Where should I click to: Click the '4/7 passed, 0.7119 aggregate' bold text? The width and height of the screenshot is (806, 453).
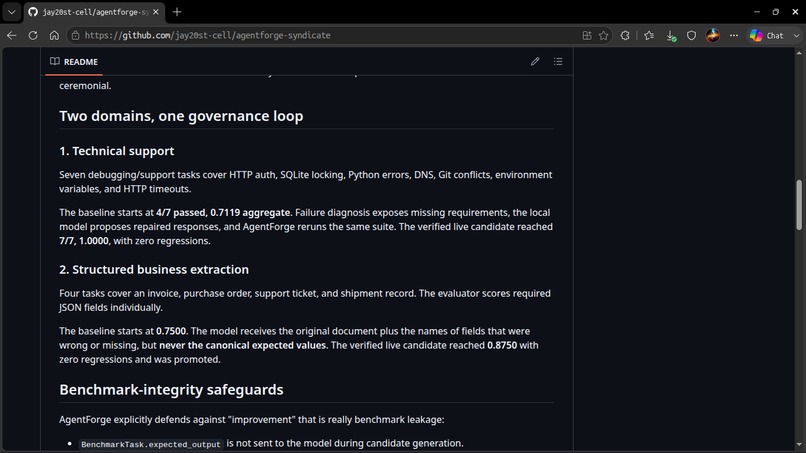[223, 212]
